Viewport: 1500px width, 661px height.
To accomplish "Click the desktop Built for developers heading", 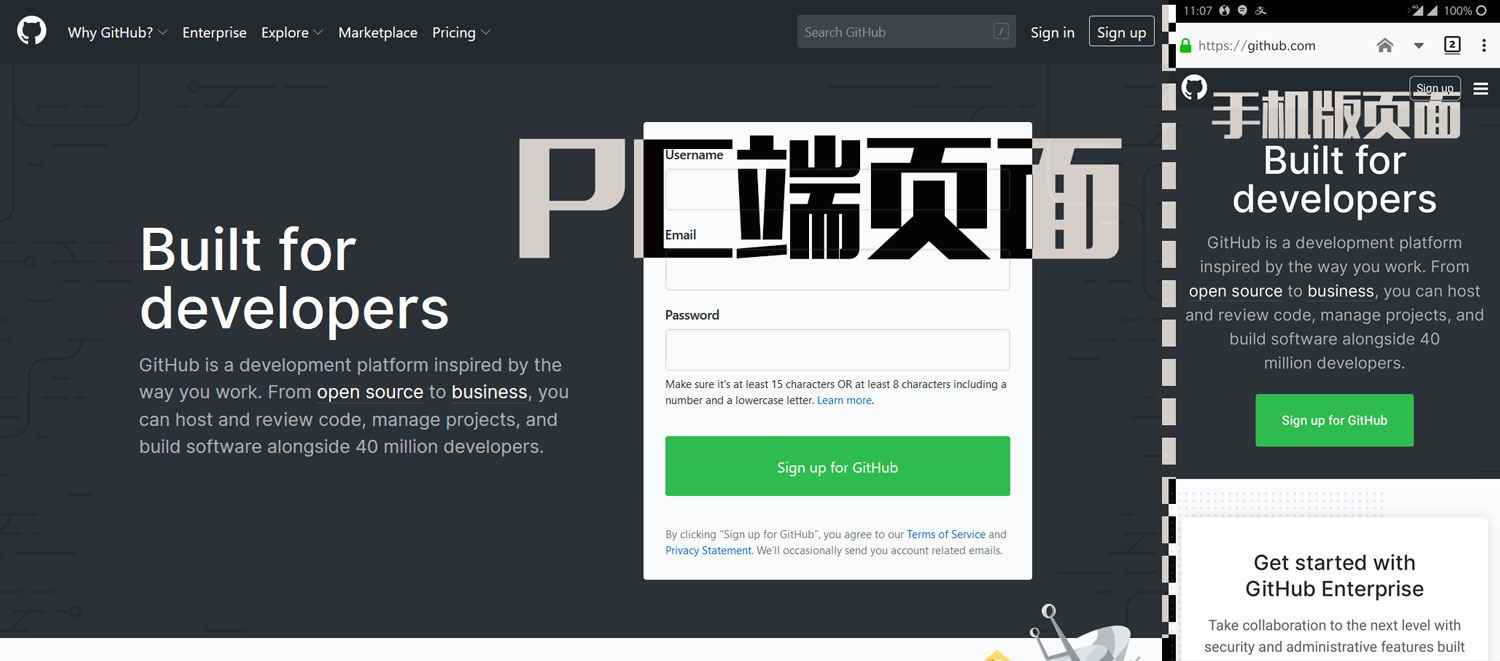I will [x=294, y=278].
